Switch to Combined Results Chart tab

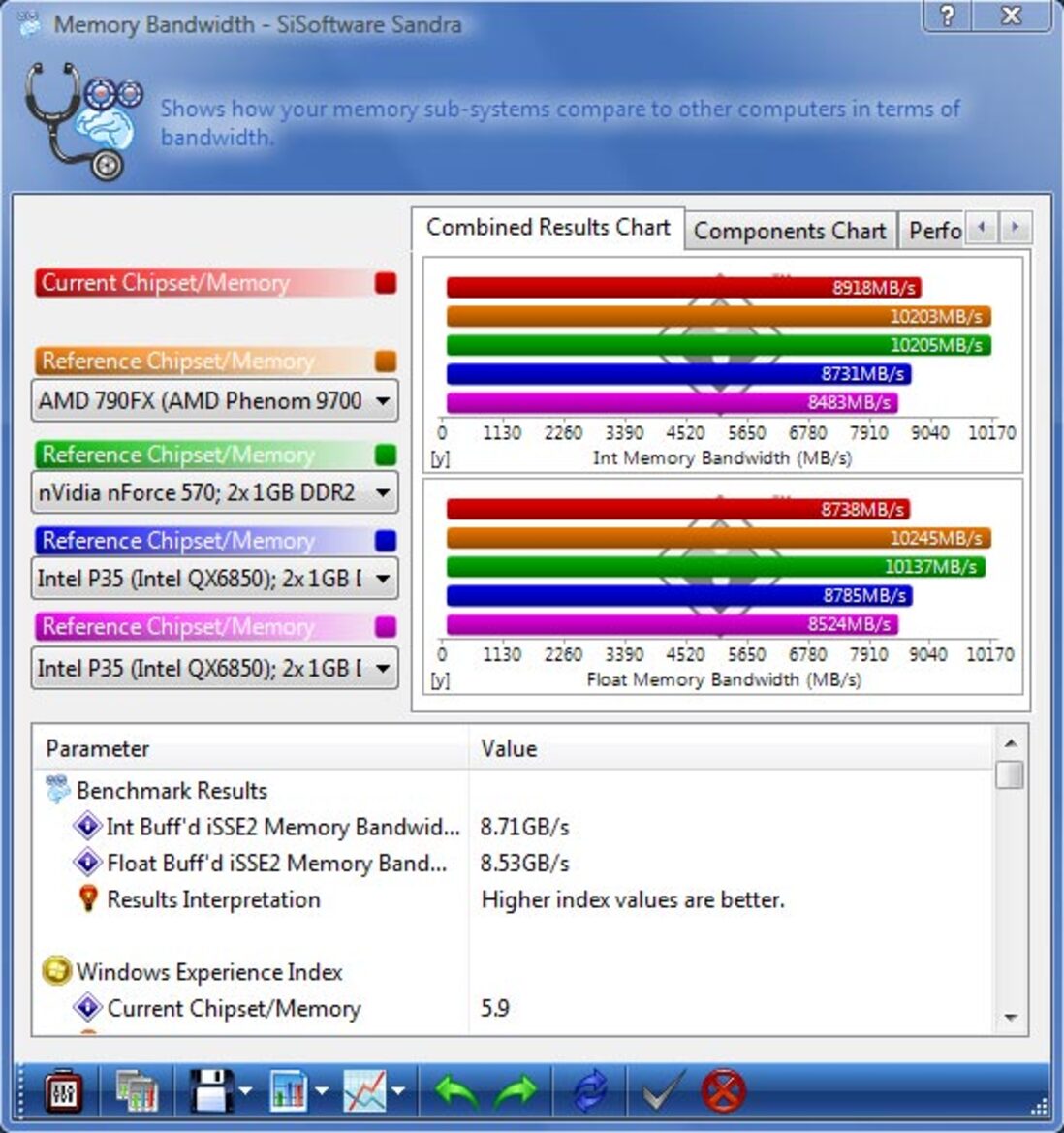[548, 227]
